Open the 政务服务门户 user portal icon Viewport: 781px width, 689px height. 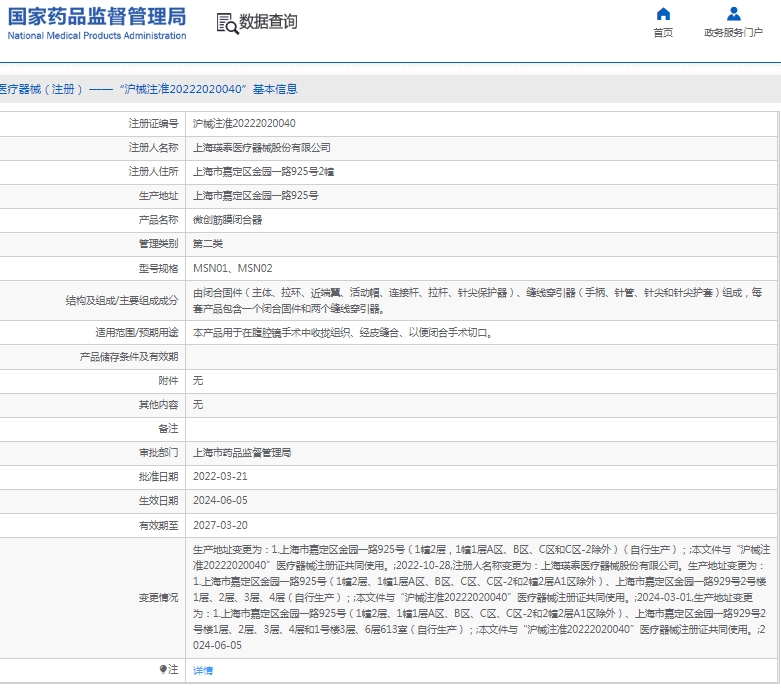(733, 14)
